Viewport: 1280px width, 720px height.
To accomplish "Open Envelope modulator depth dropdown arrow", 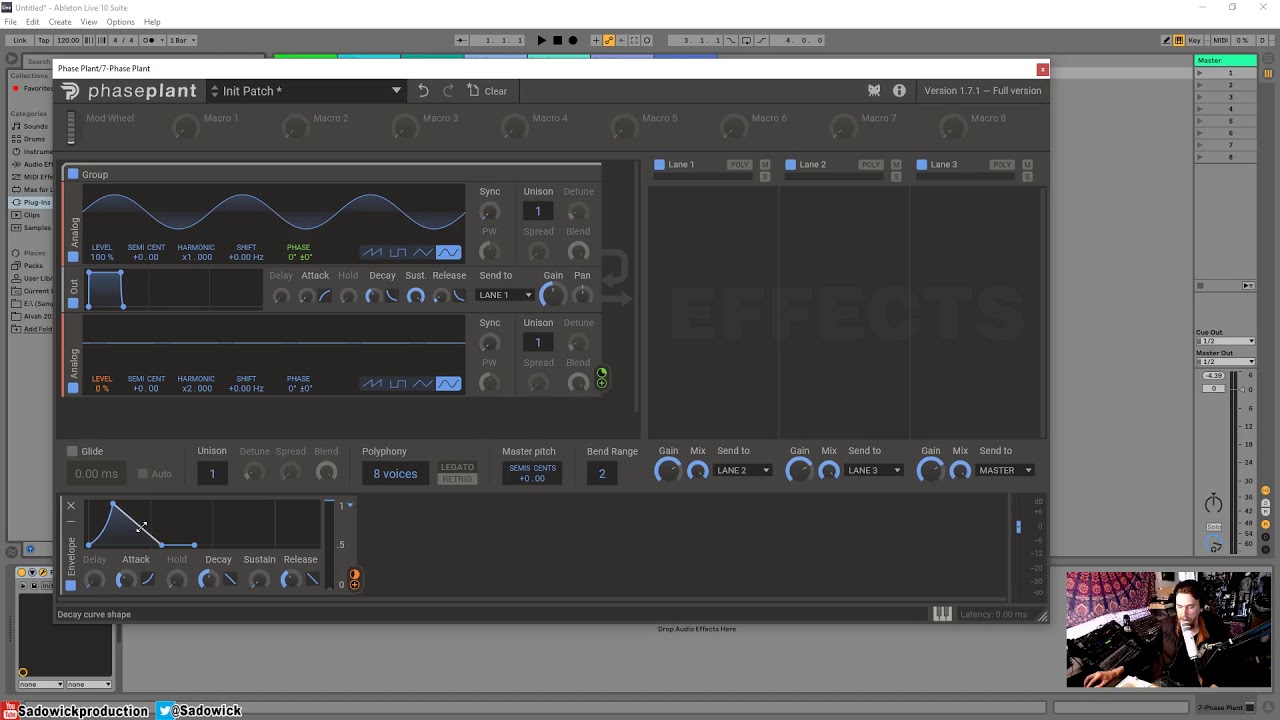I will (349, 506).
